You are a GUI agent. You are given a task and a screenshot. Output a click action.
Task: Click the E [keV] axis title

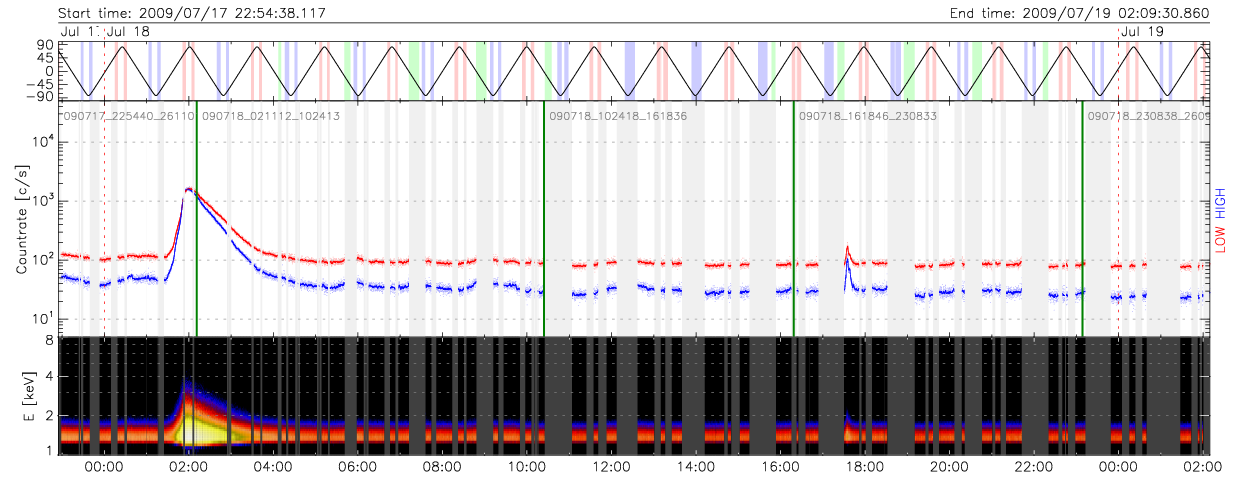pos(23,396)
